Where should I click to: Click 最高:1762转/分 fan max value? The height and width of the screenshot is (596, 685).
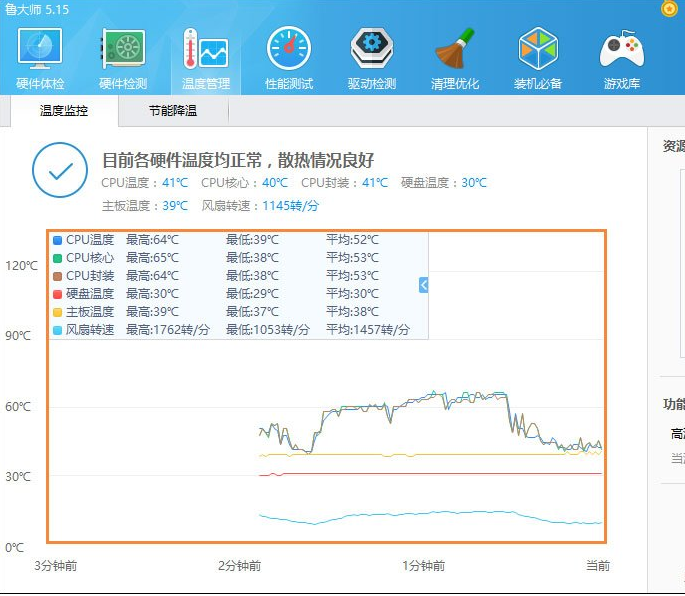(x=168, y=330)
